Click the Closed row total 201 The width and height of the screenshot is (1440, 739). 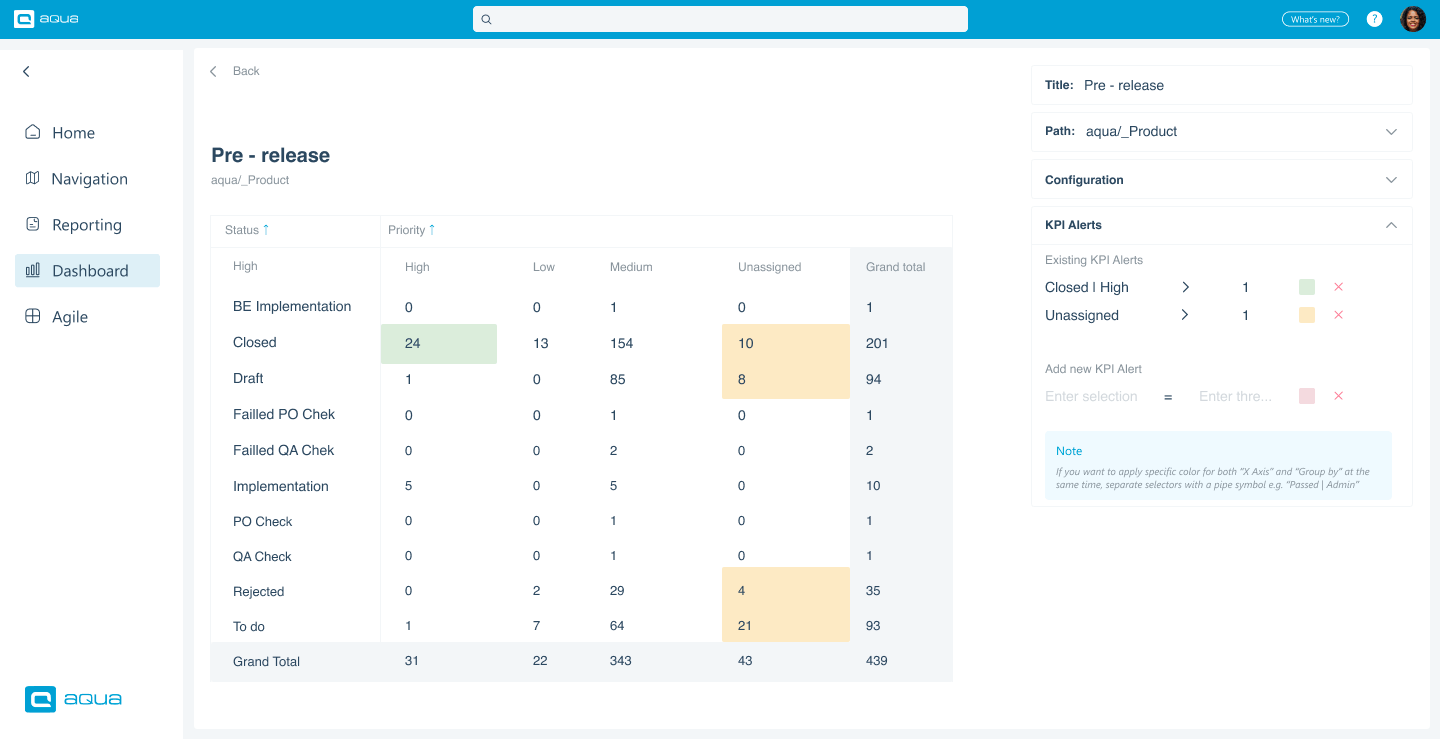click(877, 344)
